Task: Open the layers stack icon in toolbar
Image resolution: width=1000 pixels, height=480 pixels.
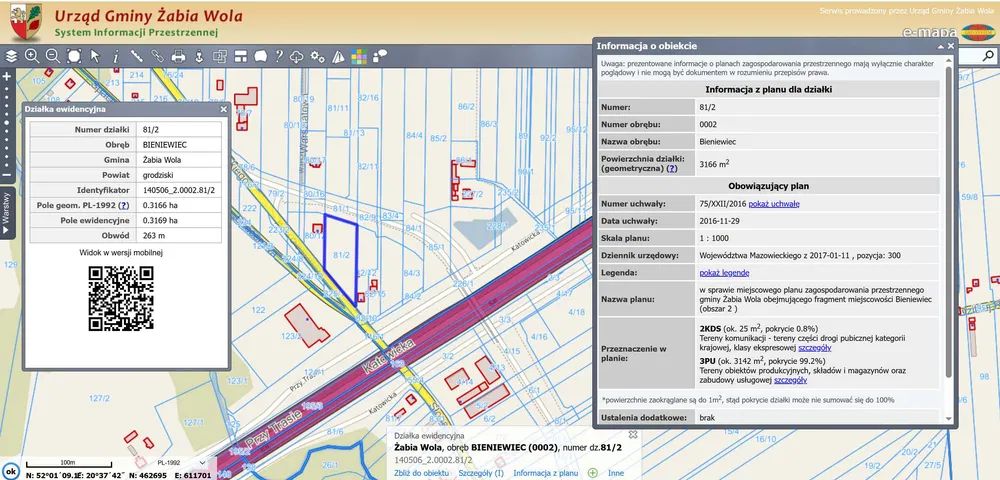Action: click(12, 56)
